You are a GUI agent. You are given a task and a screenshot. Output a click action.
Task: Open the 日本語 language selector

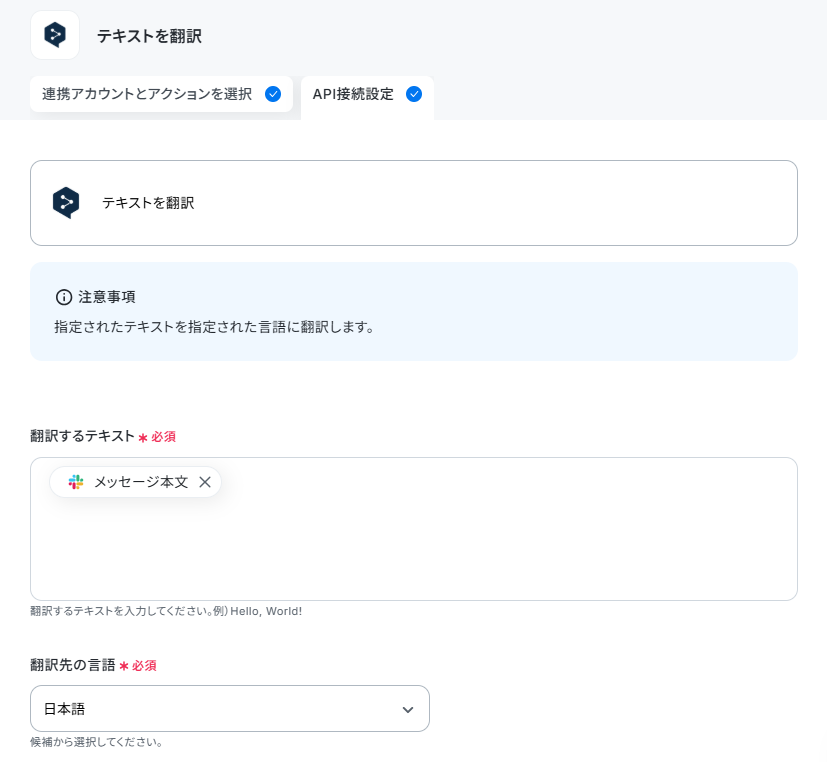point(230,708)
